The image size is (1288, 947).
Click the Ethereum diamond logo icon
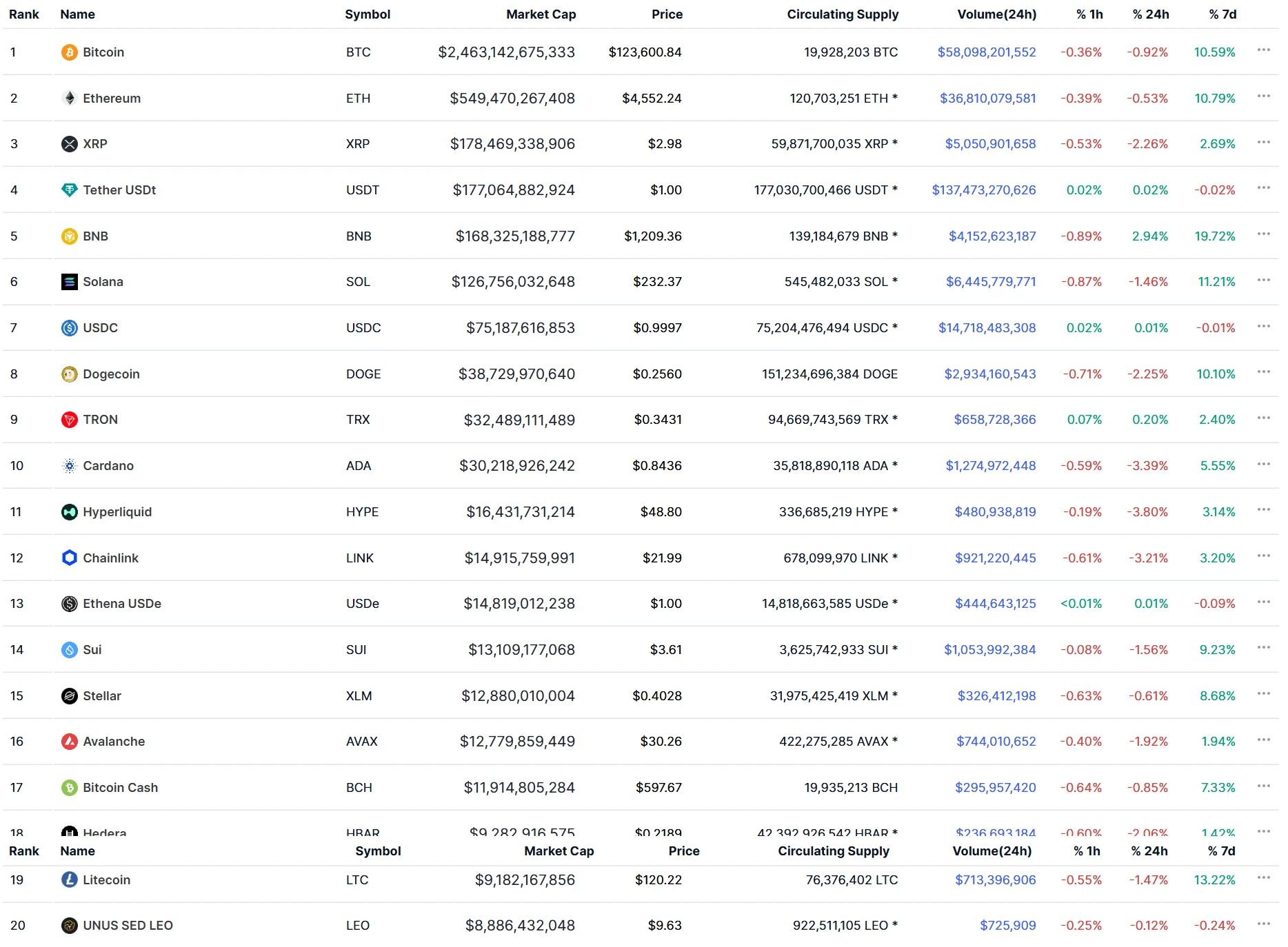pyautogui.click(x=69, y=98)
